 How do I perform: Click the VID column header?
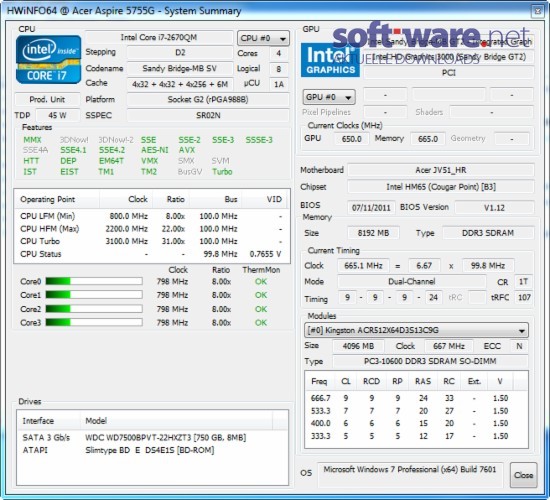tap(265, 199)
